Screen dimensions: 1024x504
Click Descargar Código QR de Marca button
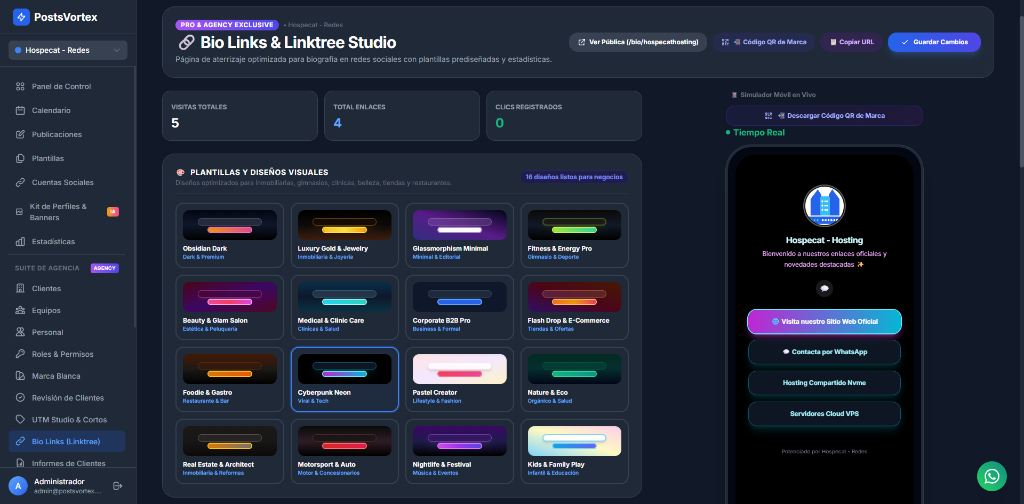tap(824, 116)
